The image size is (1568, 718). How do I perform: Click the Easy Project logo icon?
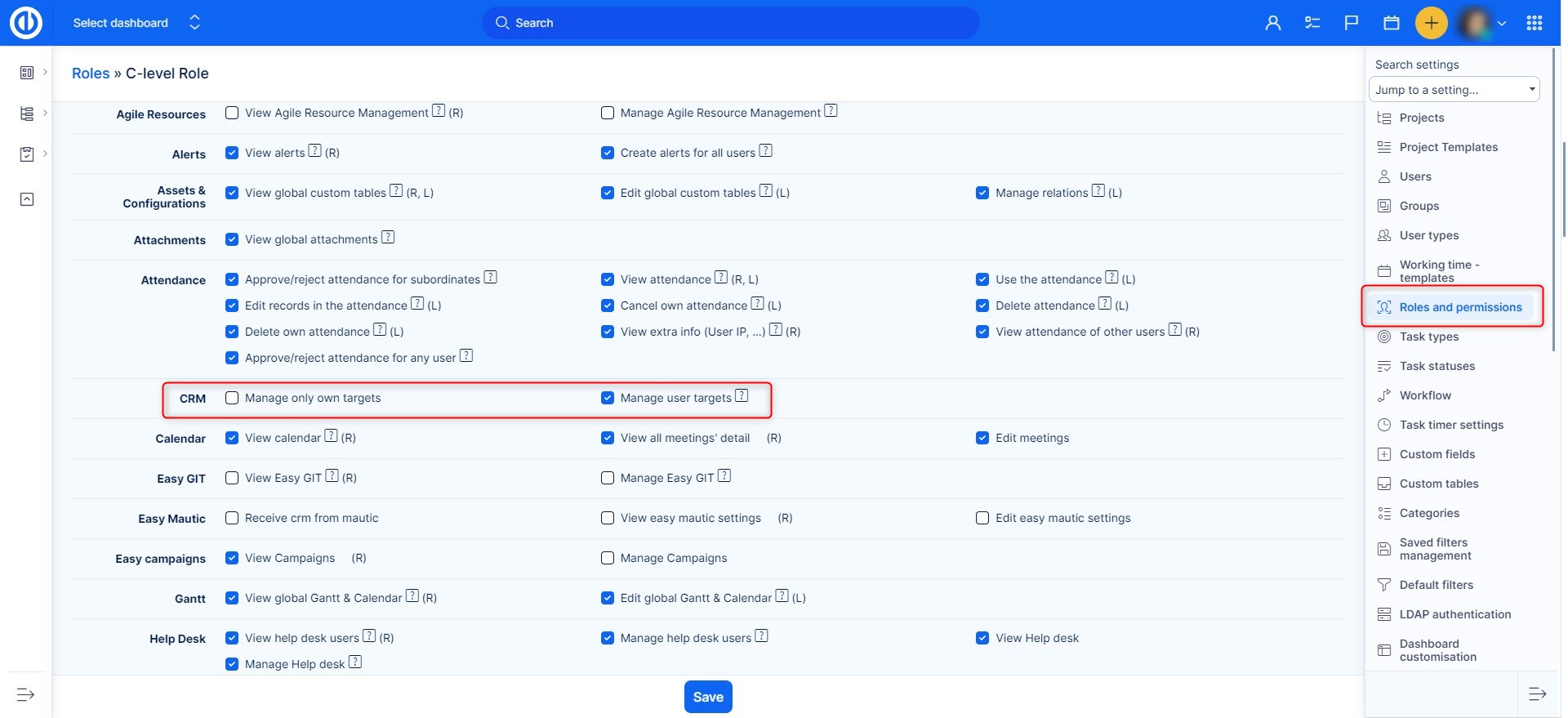pyautogui.click(x=26, y=23)
